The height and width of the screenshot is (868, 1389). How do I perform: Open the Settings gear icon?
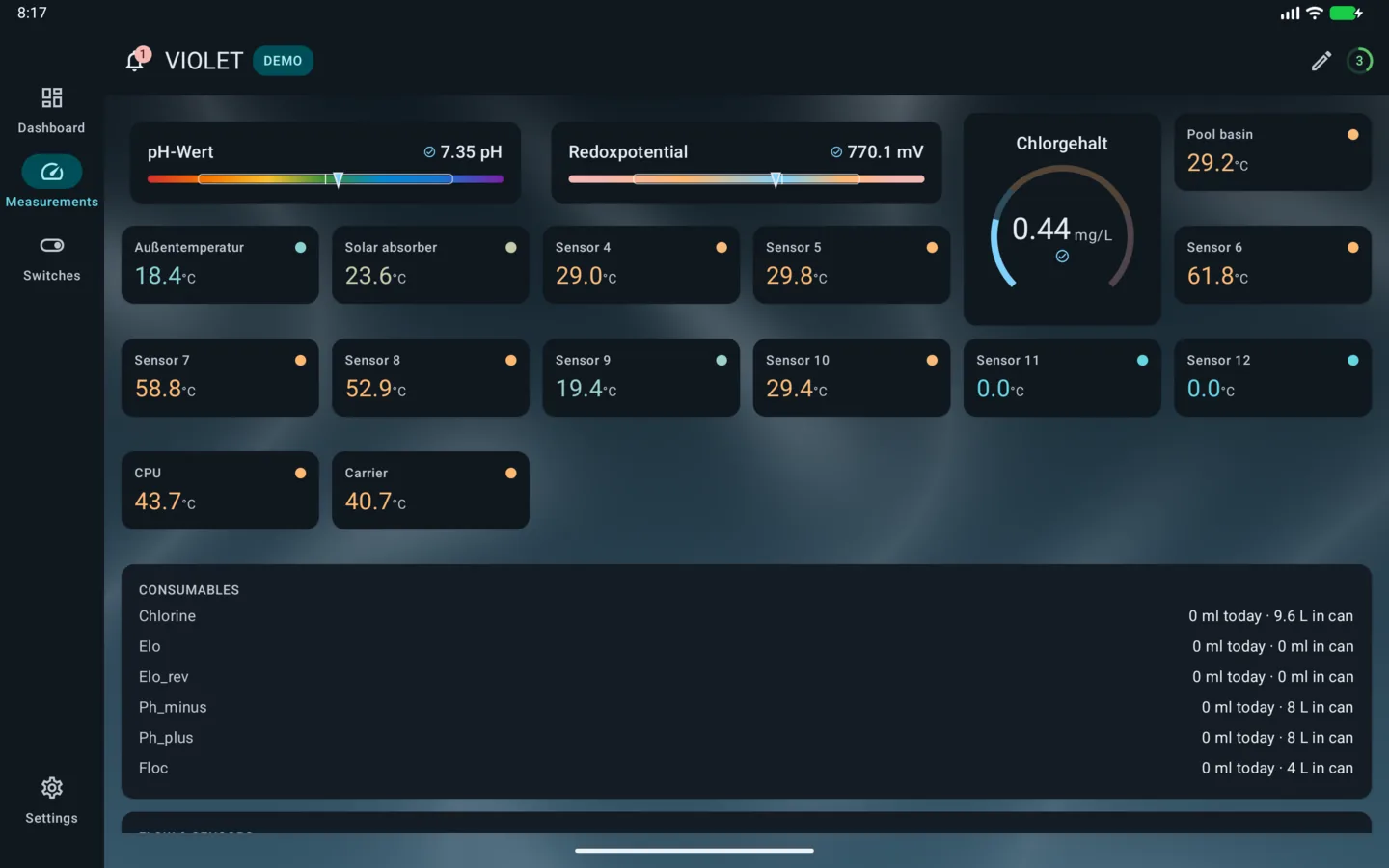point(52,788)
